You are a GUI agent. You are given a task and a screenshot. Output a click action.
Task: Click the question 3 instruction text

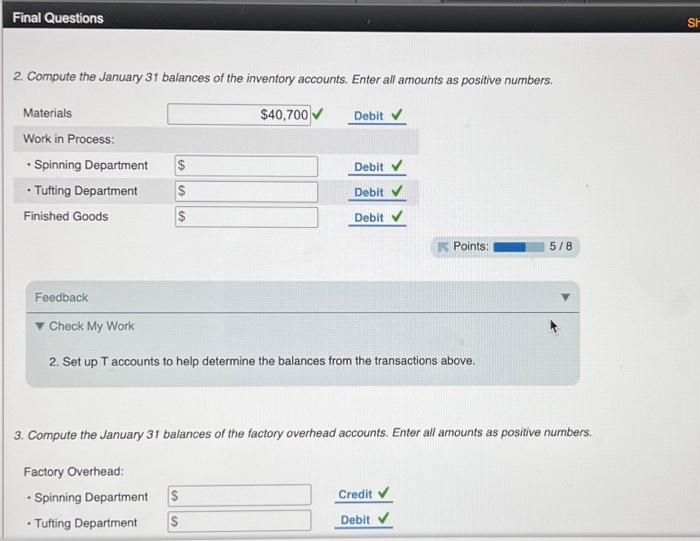point(303,433)
